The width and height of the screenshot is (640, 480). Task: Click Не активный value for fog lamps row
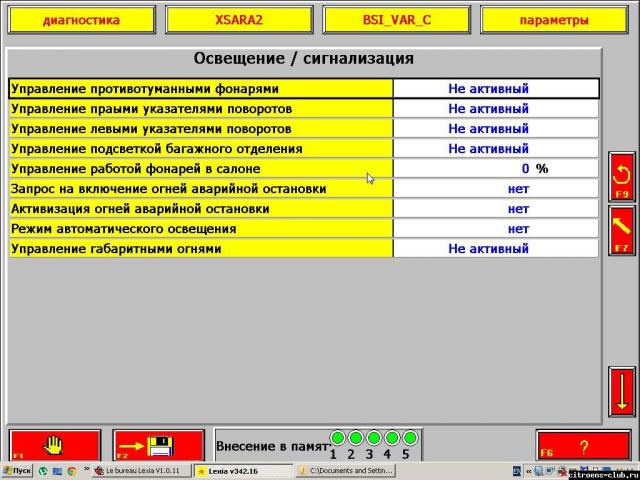(489, 89)
